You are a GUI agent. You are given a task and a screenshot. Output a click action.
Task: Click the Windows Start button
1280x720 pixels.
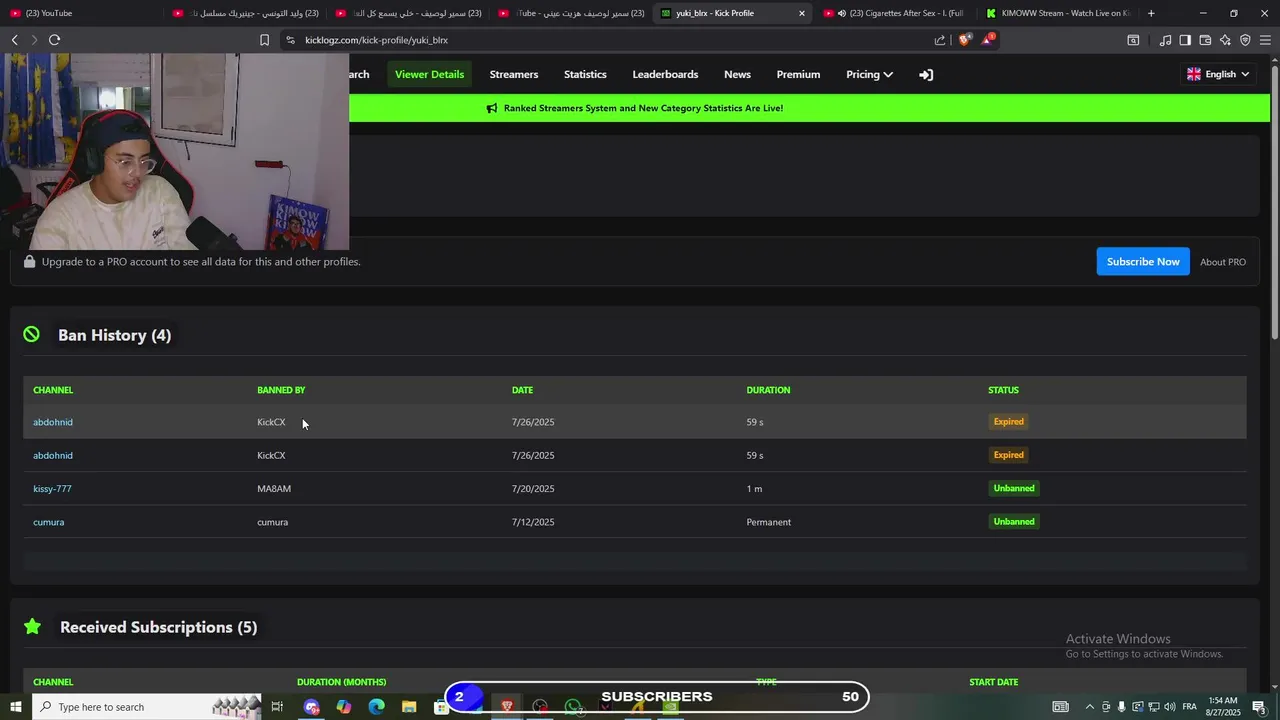(x=15, y=707)
